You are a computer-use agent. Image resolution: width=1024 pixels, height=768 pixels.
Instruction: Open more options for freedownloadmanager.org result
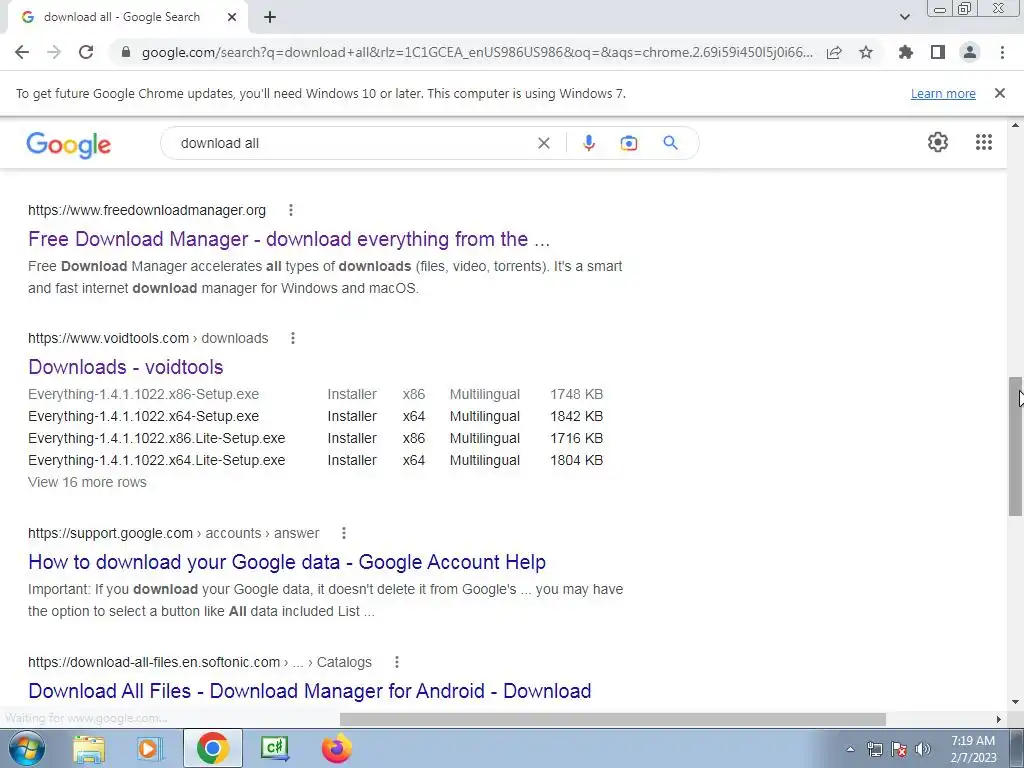291,210
